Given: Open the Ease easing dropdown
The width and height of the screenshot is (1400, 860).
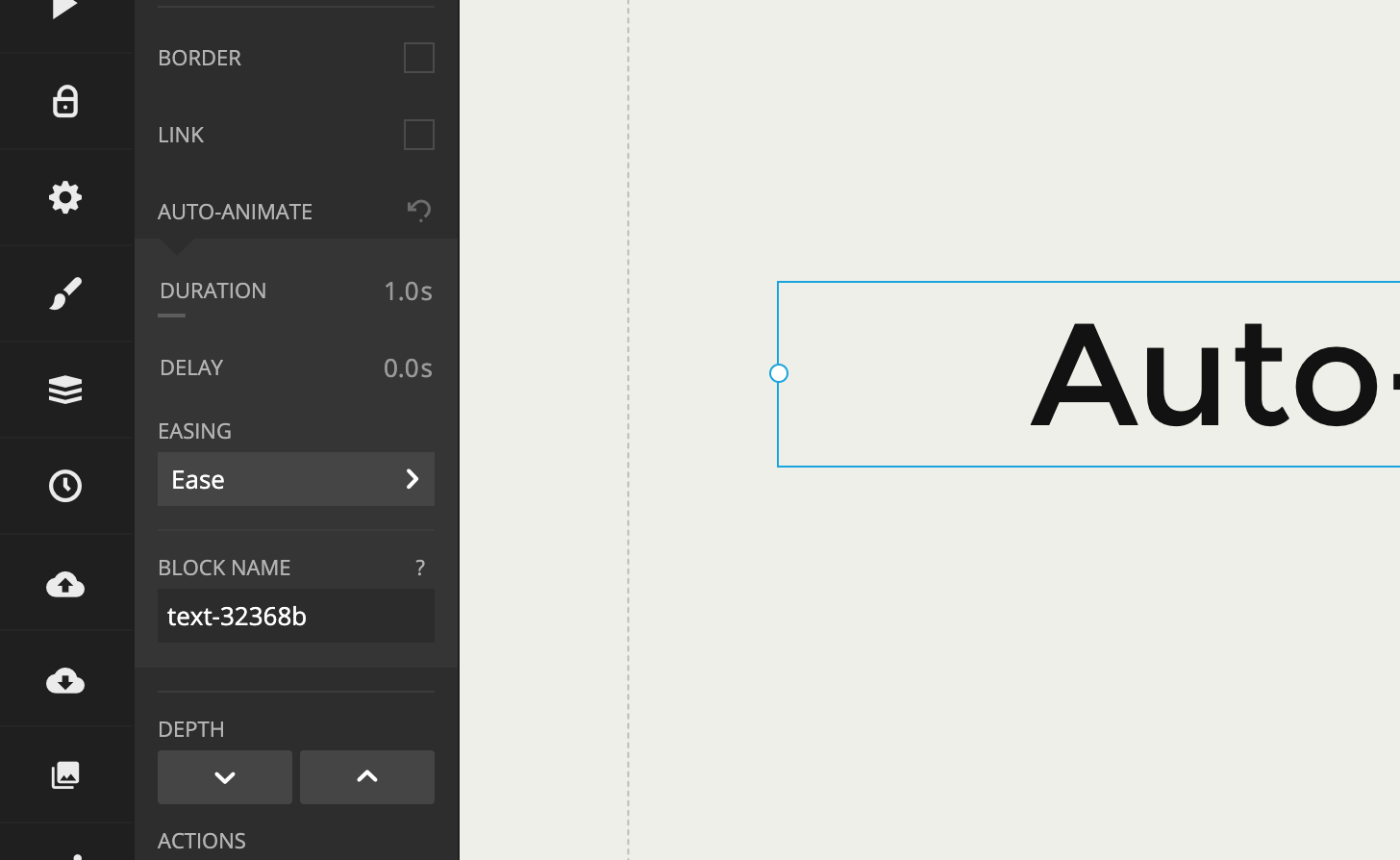Looking at the screenshot, I should (x=296, y=479).
